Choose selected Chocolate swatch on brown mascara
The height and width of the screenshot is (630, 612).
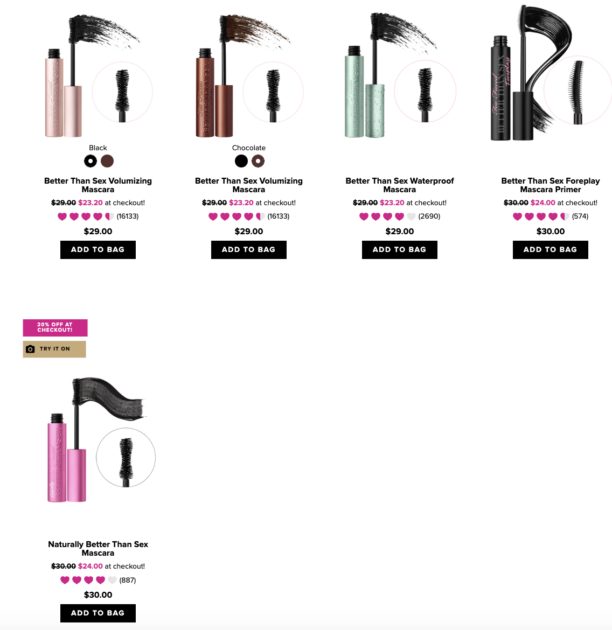258,161
